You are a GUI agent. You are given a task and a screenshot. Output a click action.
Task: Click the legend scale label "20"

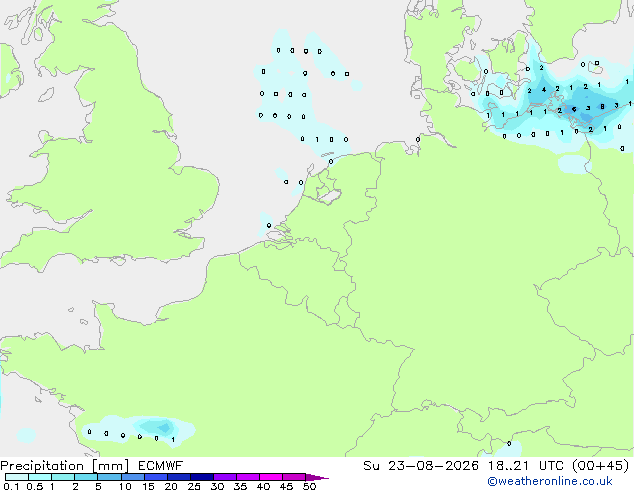pos(171,486)
